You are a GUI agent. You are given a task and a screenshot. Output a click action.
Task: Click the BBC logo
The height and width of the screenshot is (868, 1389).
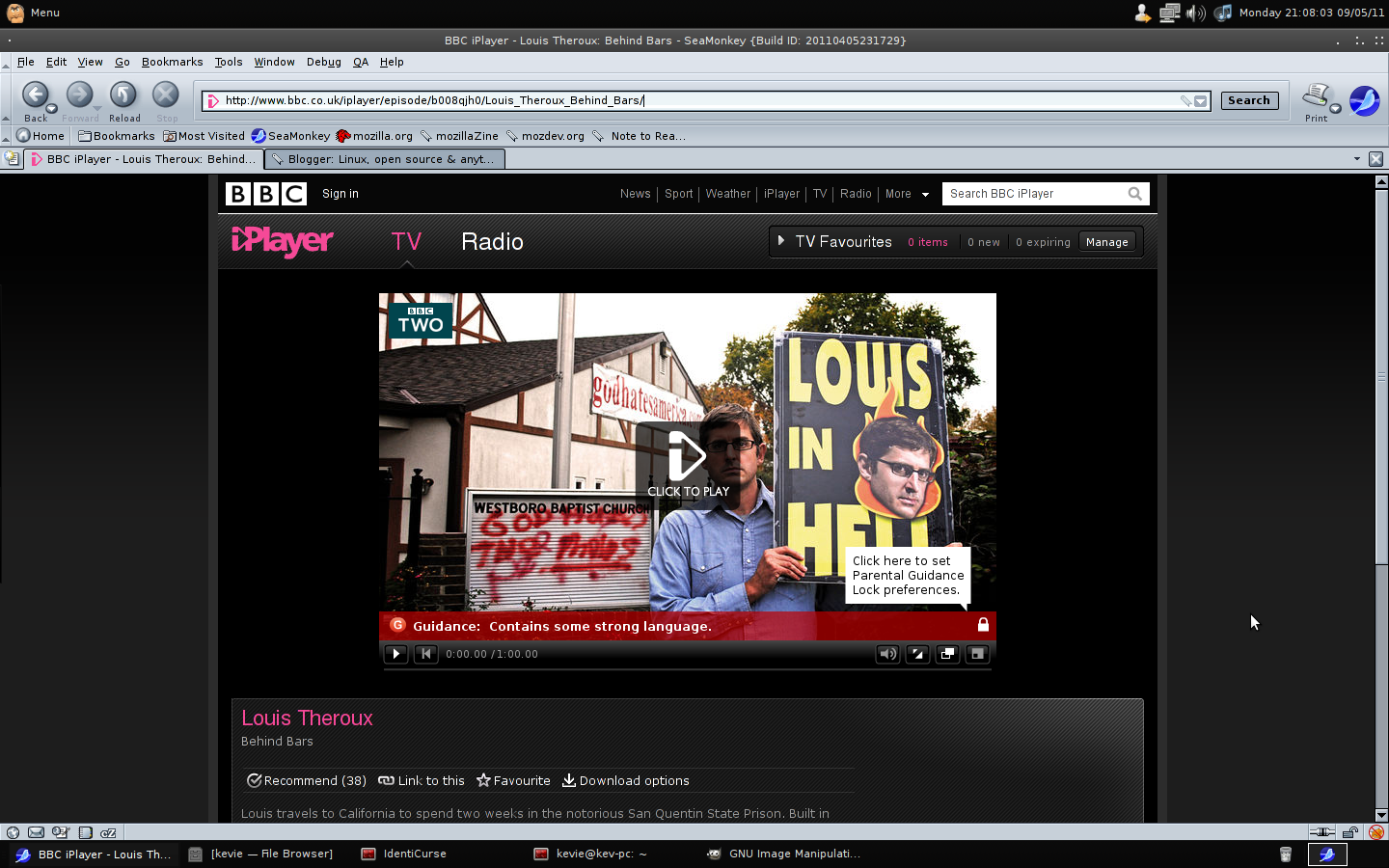266,194
